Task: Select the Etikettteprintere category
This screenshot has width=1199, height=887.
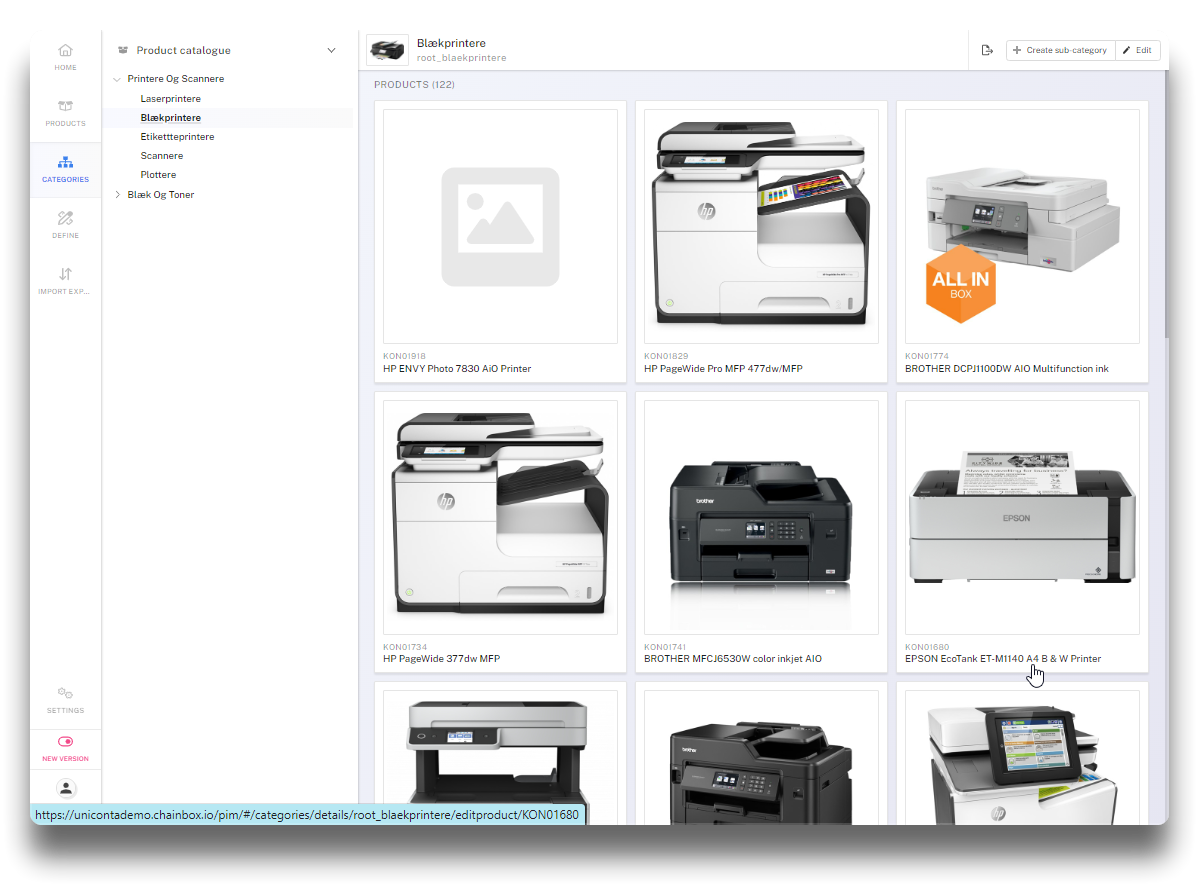Action: coord(177,137)
